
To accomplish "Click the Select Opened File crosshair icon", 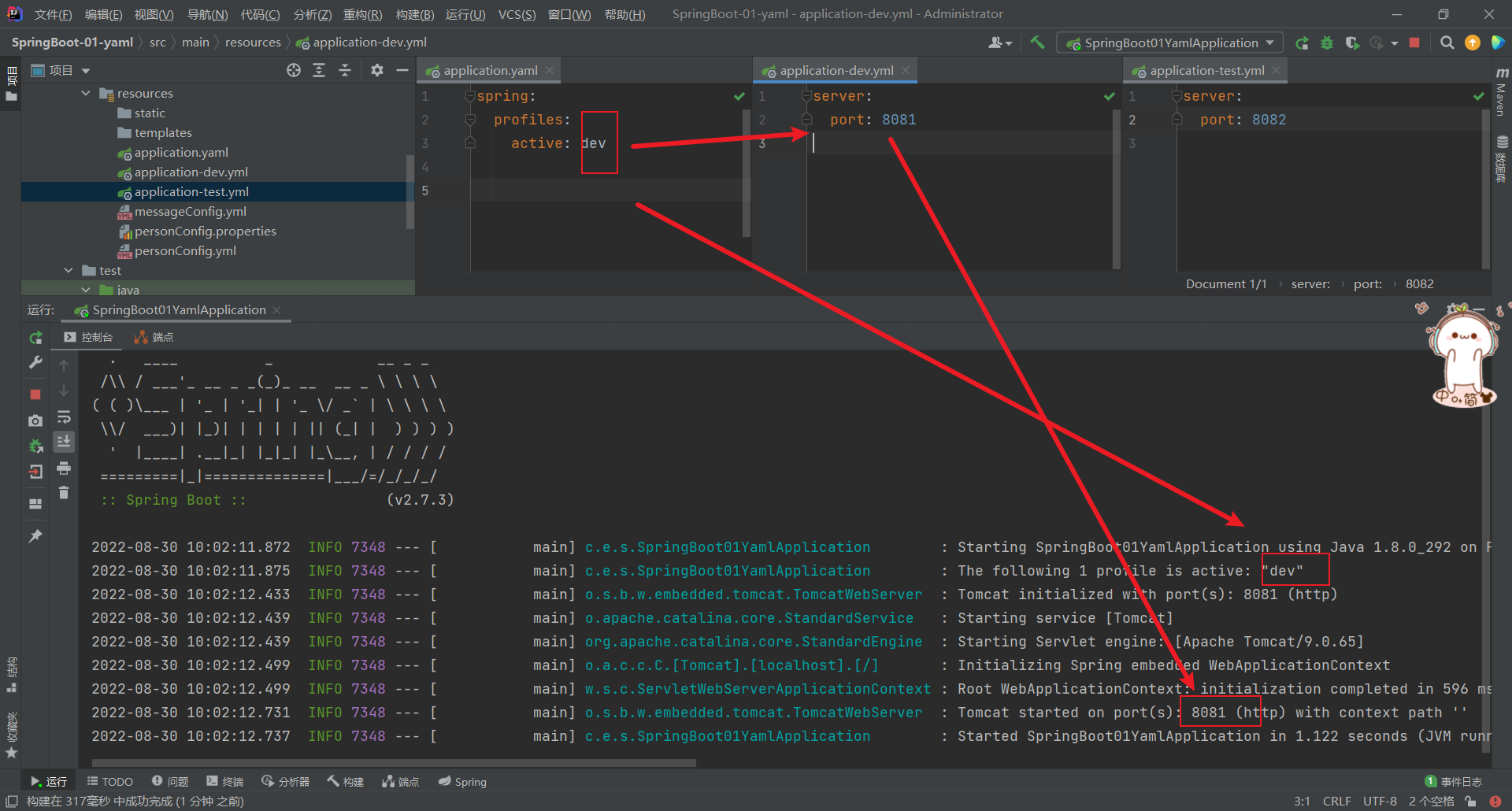I will [294, 70].
